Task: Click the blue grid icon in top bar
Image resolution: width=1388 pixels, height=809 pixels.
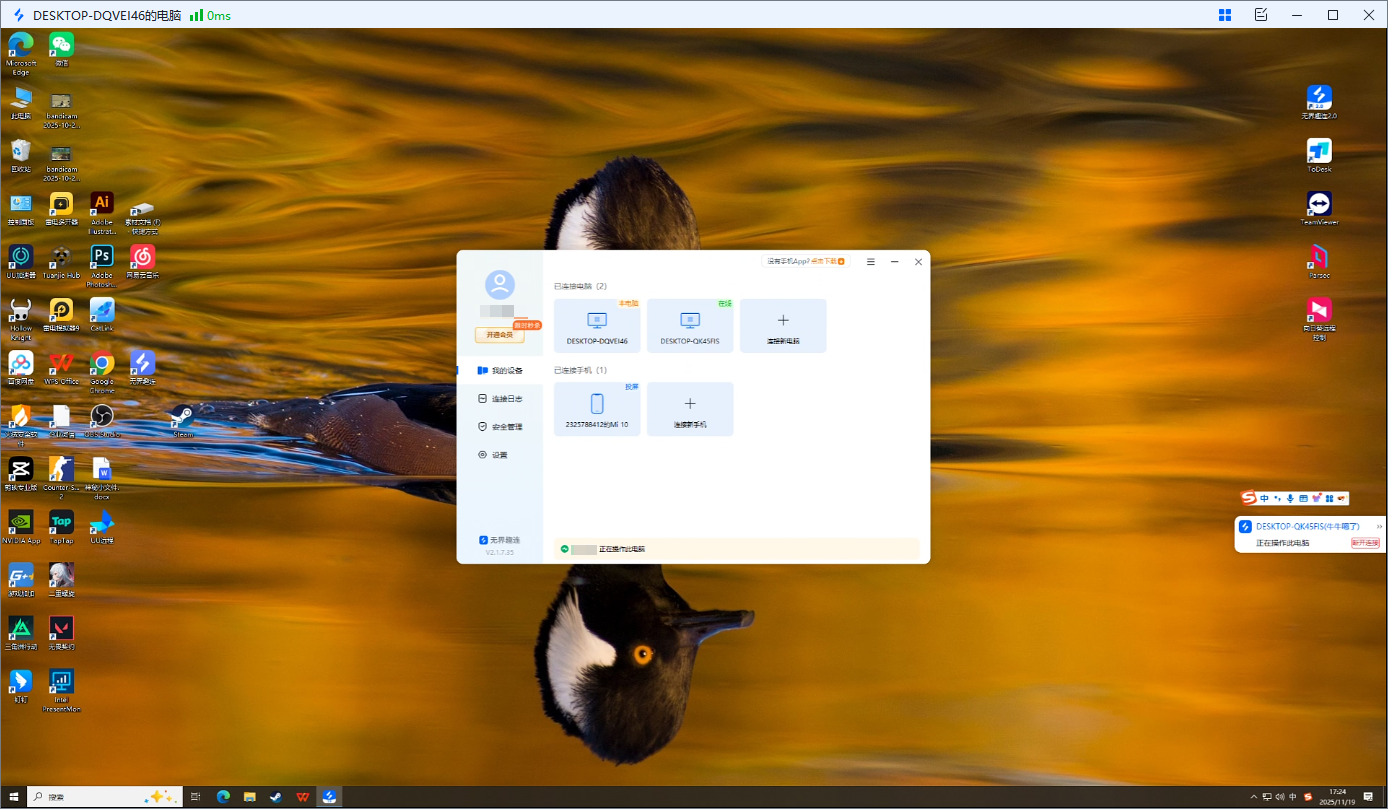Action: tap(1224, 15)
